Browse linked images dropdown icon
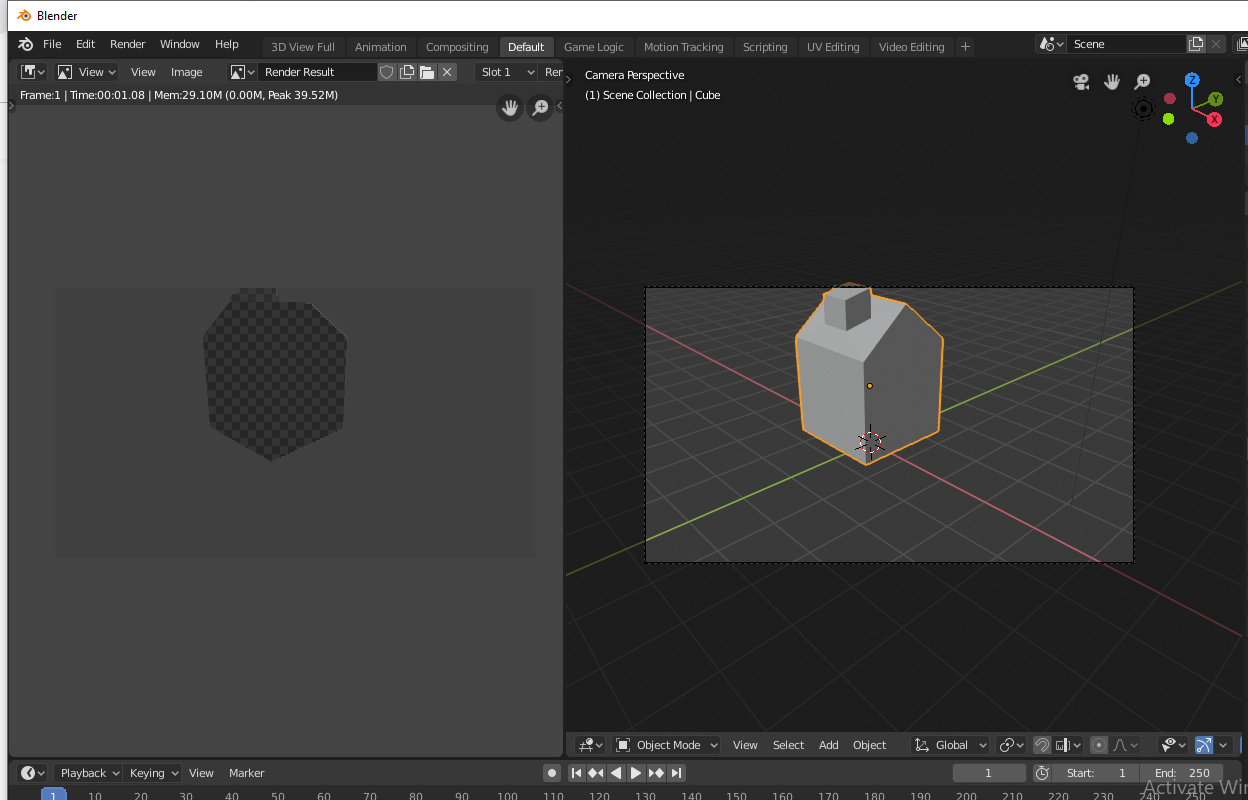Image resolution: width=1248 pixels, height=800 pixels. point(243,72)
